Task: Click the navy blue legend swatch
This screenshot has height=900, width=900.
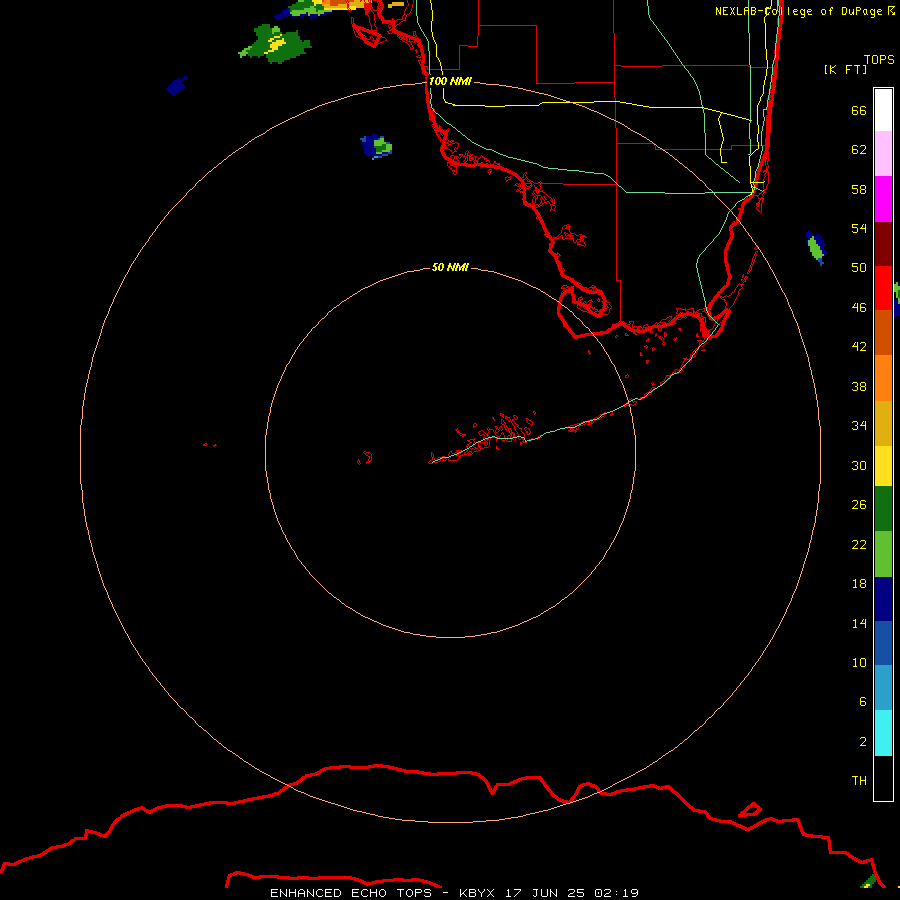Action: click(883, 599)
